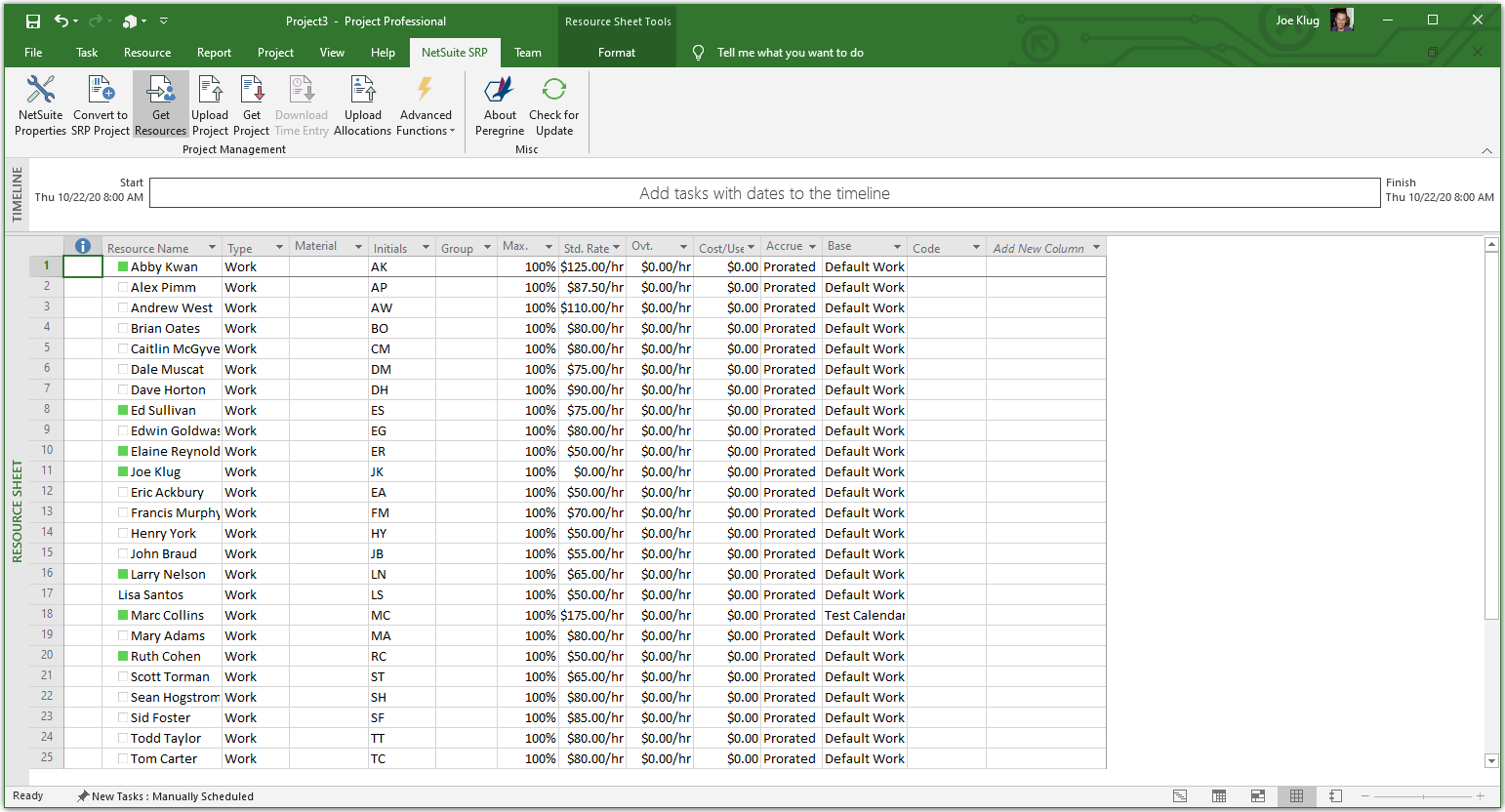Screen dimensions: 1505x812
Task: Open NetSuite Properties
Action: point(40,105)
